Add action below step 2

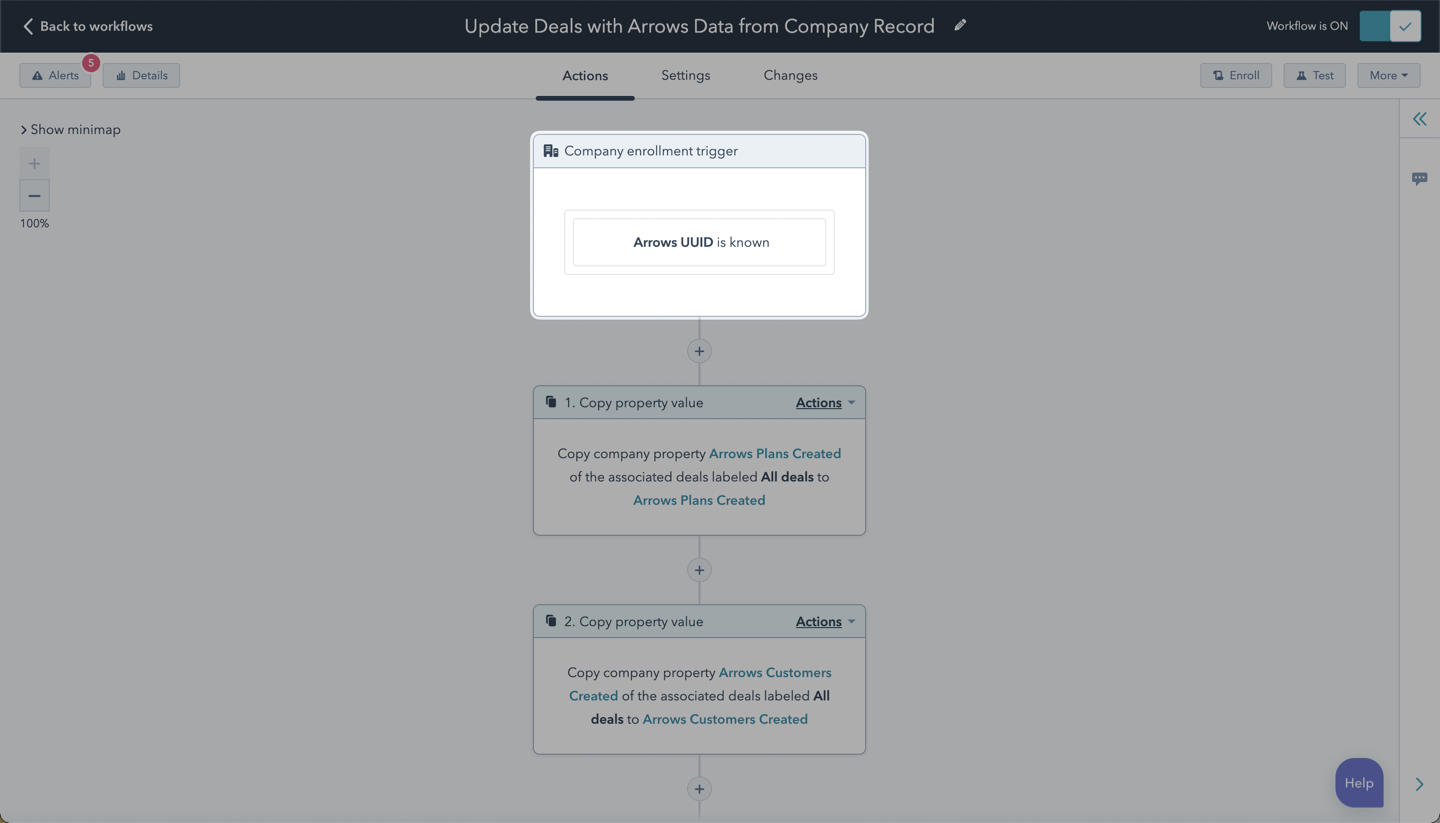[699, 789]
